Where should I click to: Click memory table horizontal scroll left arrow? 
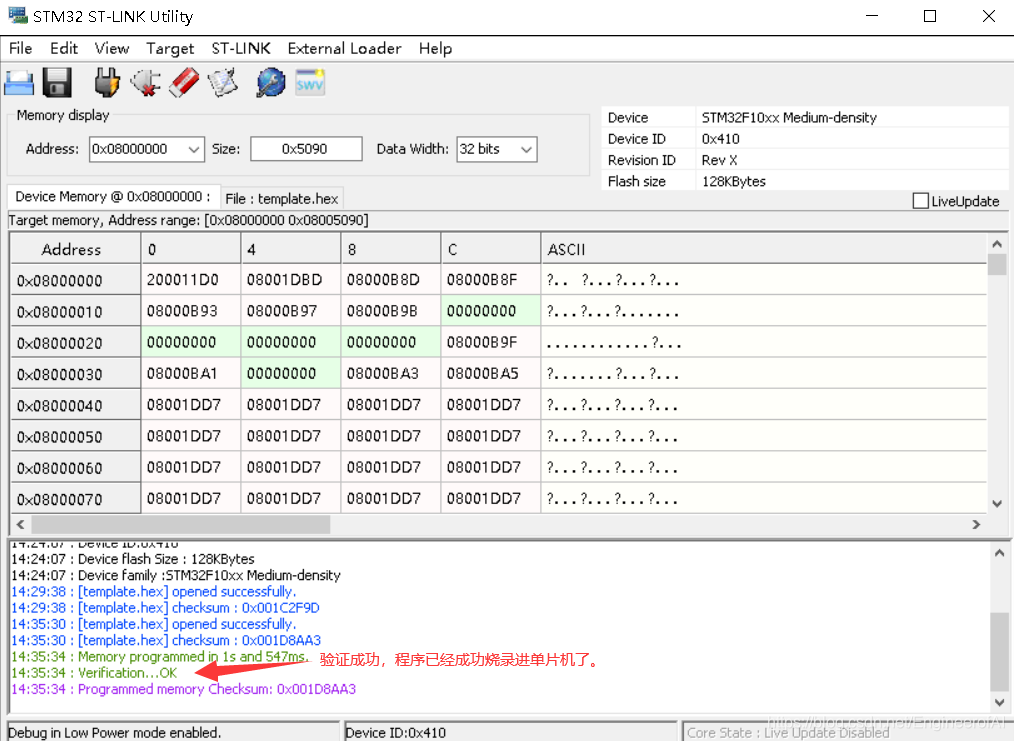[20, 524]
